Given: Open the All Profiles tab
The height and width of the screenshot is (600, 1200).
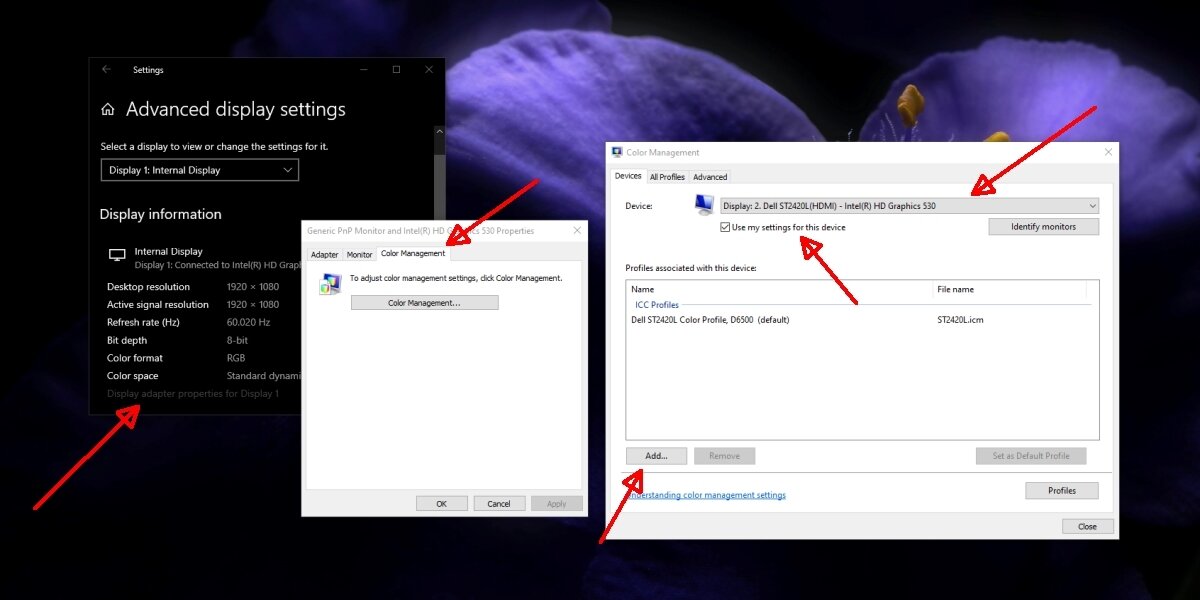Looking at the screenshot, I should coord(667,177).
